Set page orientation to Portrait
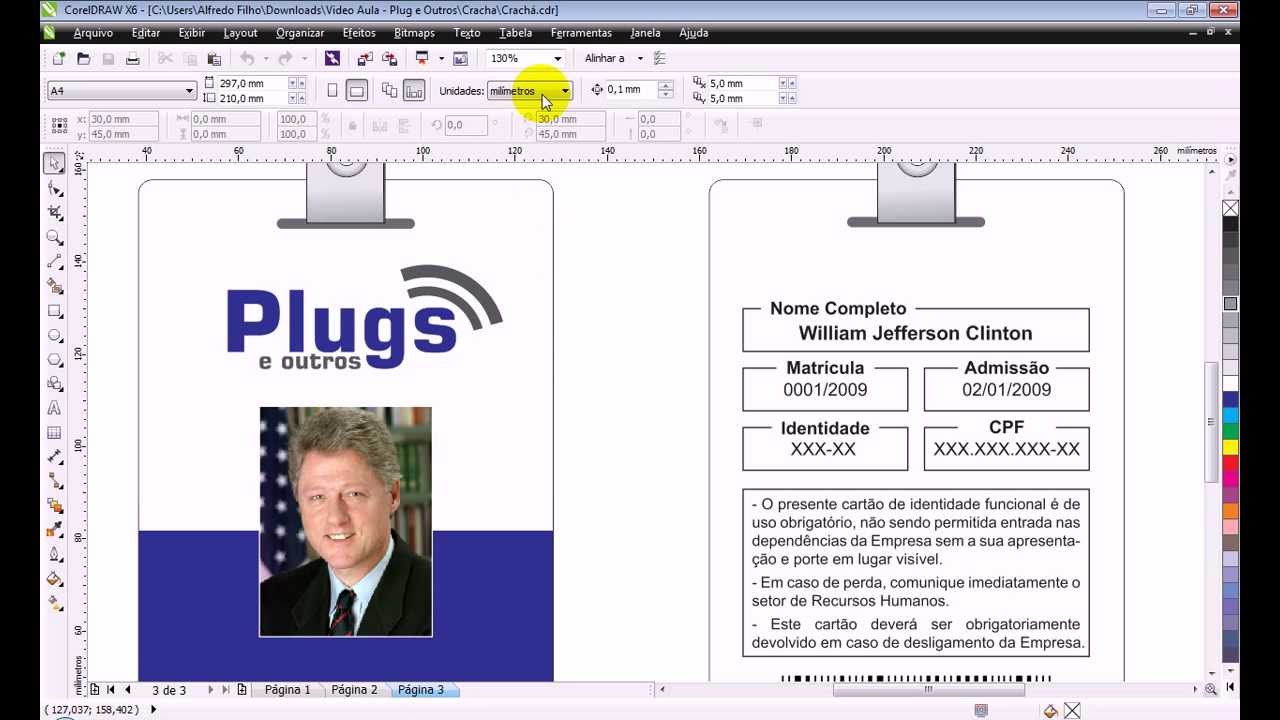The image size is (1280, 720). pyautogui.click(x=332, y=91)
